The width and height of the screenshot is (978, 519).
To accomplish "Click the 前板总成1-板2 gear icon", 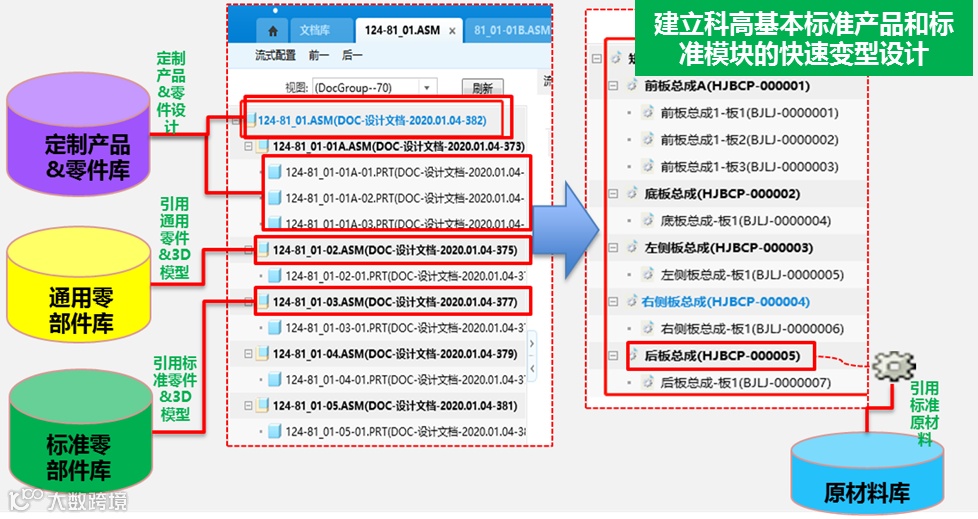I will click(647, 139).
